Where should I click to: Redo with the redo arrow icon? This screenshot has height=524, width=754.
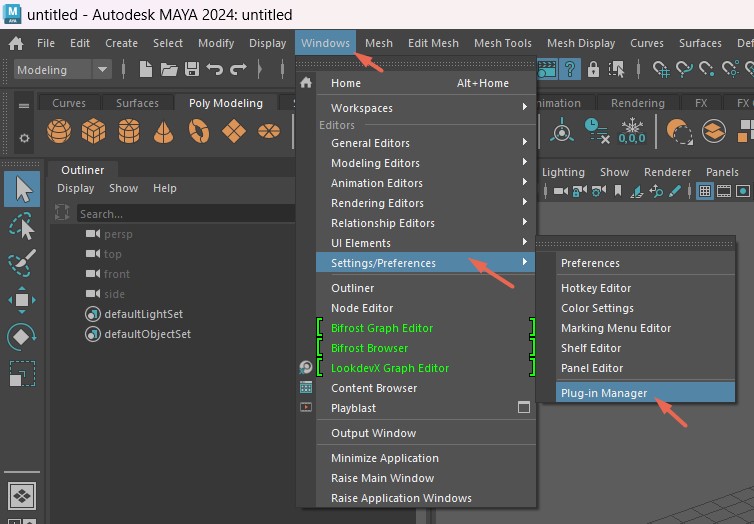[238, 69]
